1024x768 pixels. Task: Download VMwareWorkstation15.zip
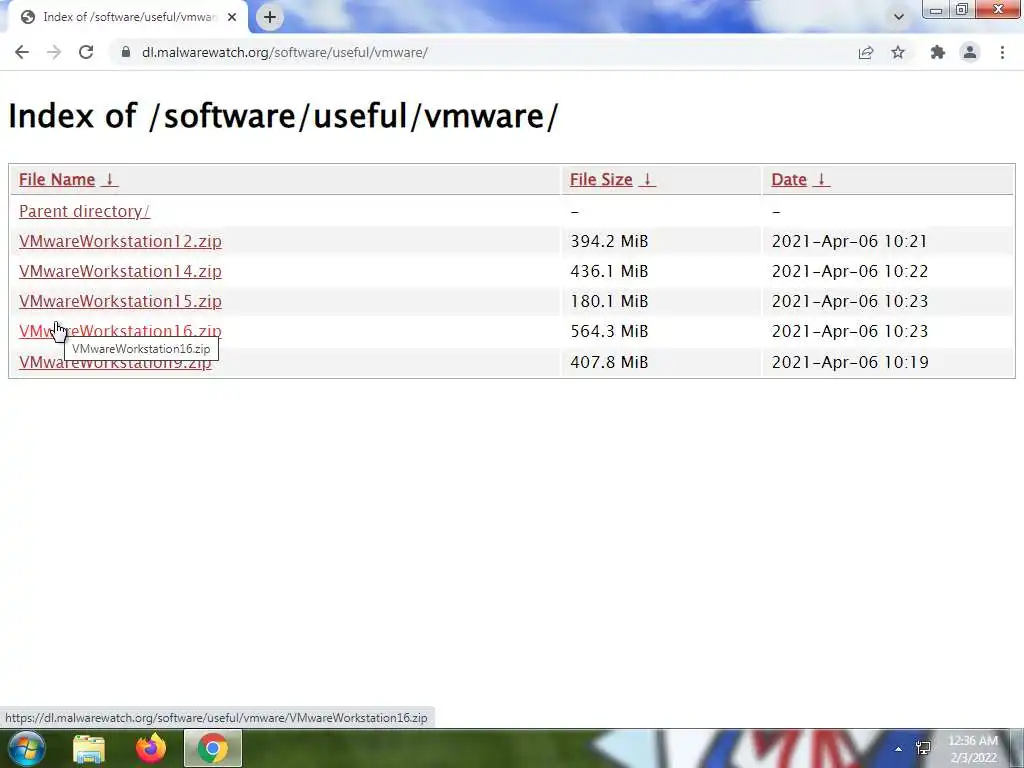pos(120,302)
